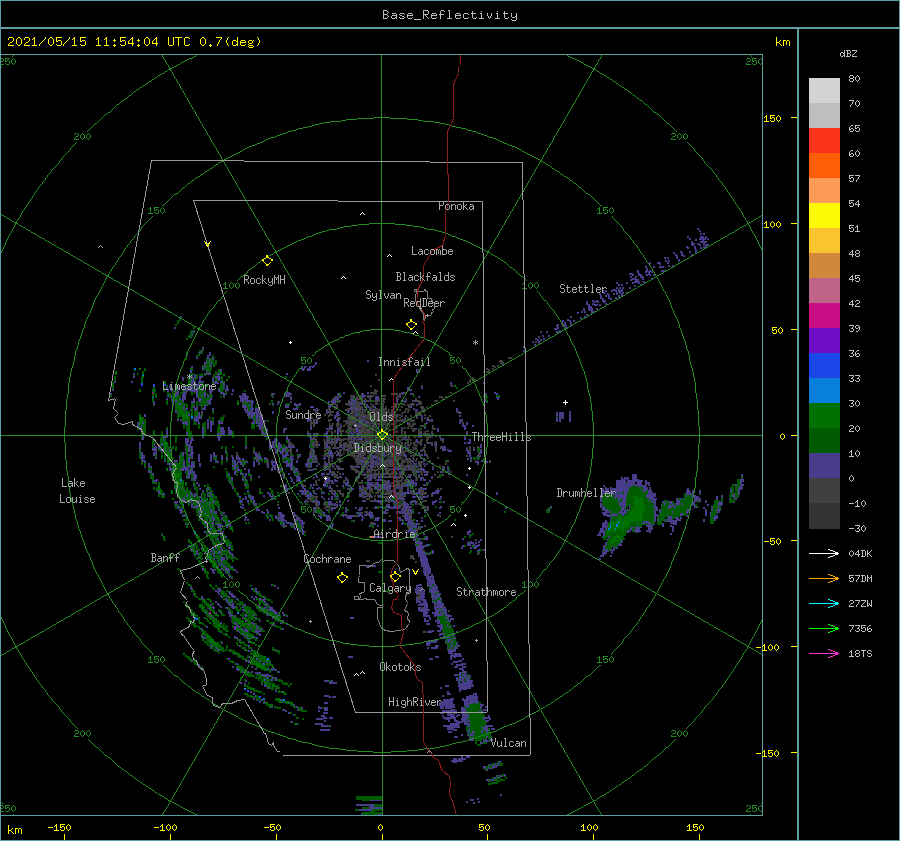Click the Didsbury label
Screen dimensions: 900x841
pos(377,448)
